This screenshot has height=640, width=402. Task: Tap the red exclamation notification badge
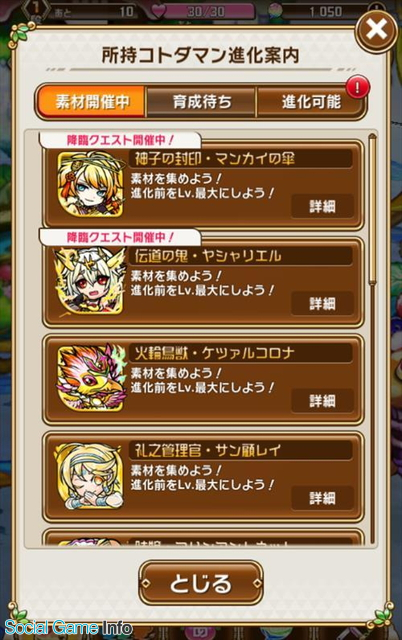(x=358, y=87)
